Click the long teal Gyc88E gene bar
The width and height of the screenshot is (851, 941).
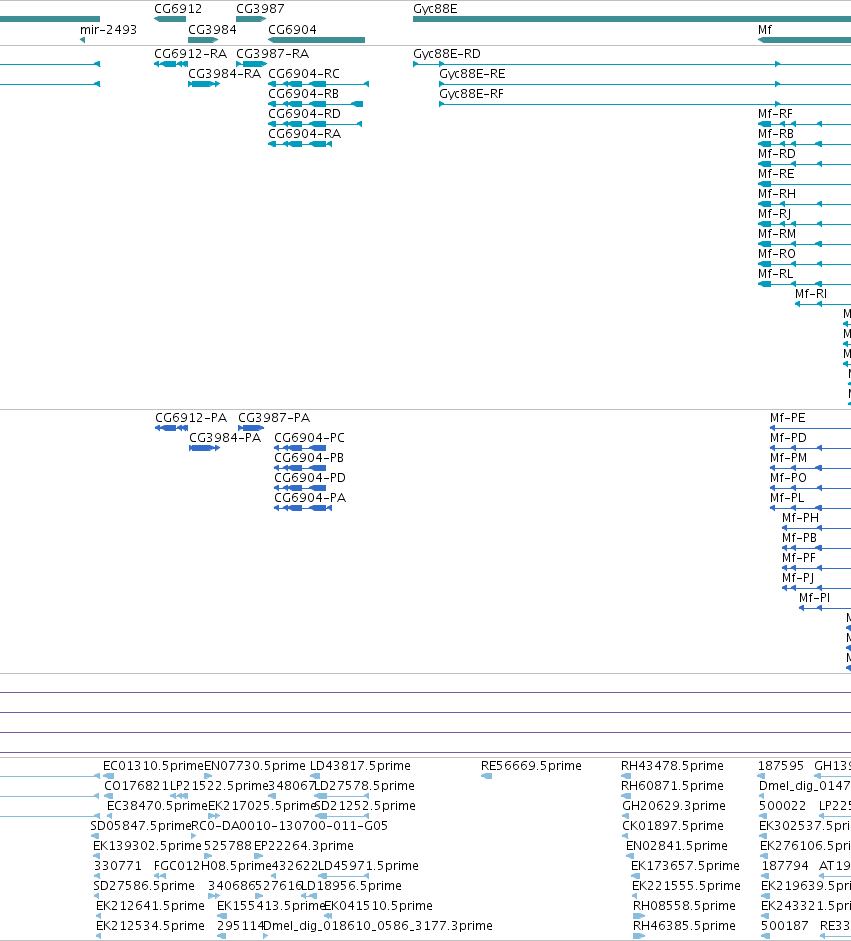pos(632,19)
